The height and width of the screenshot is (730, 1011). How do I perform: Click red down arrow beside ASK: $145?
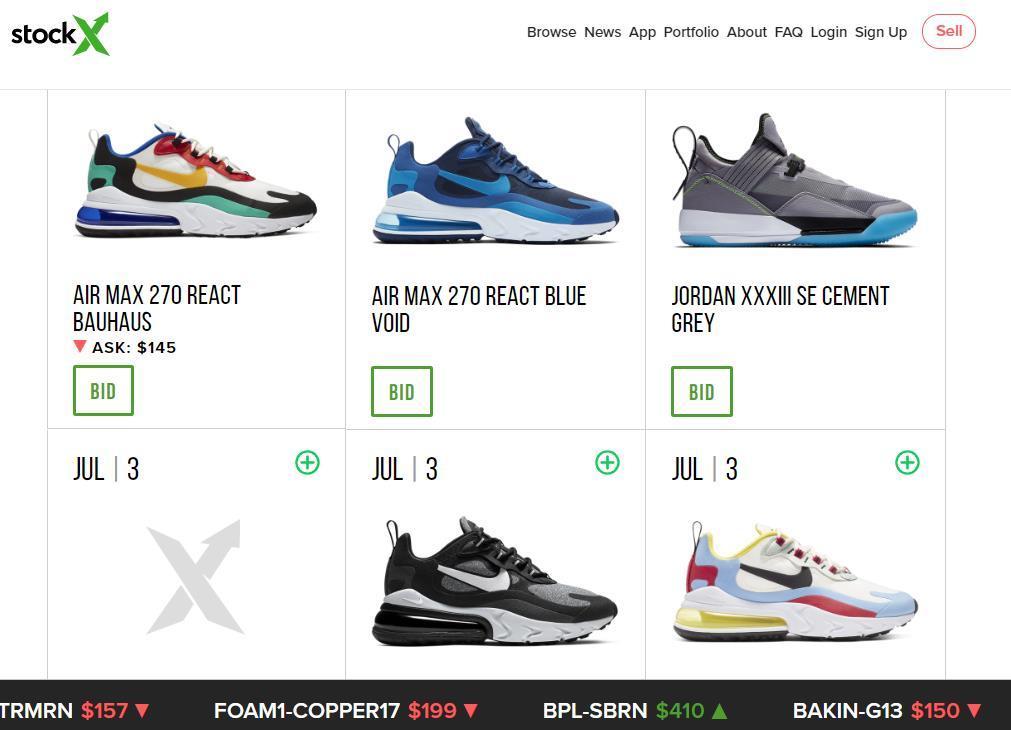tap(80, 346)
